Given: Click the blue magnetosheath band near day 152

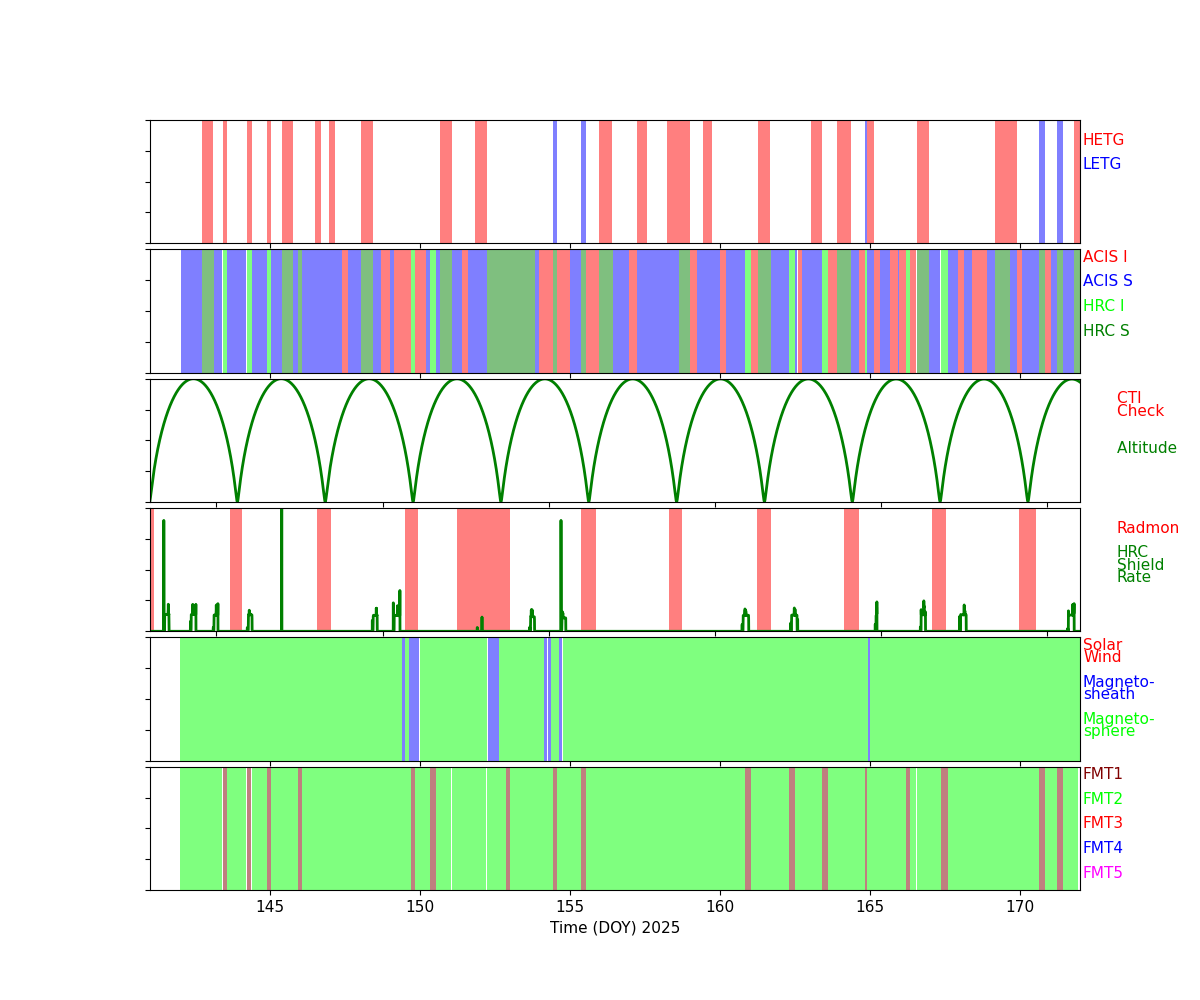Looking at the screenshot, I should tap(493, 699).
